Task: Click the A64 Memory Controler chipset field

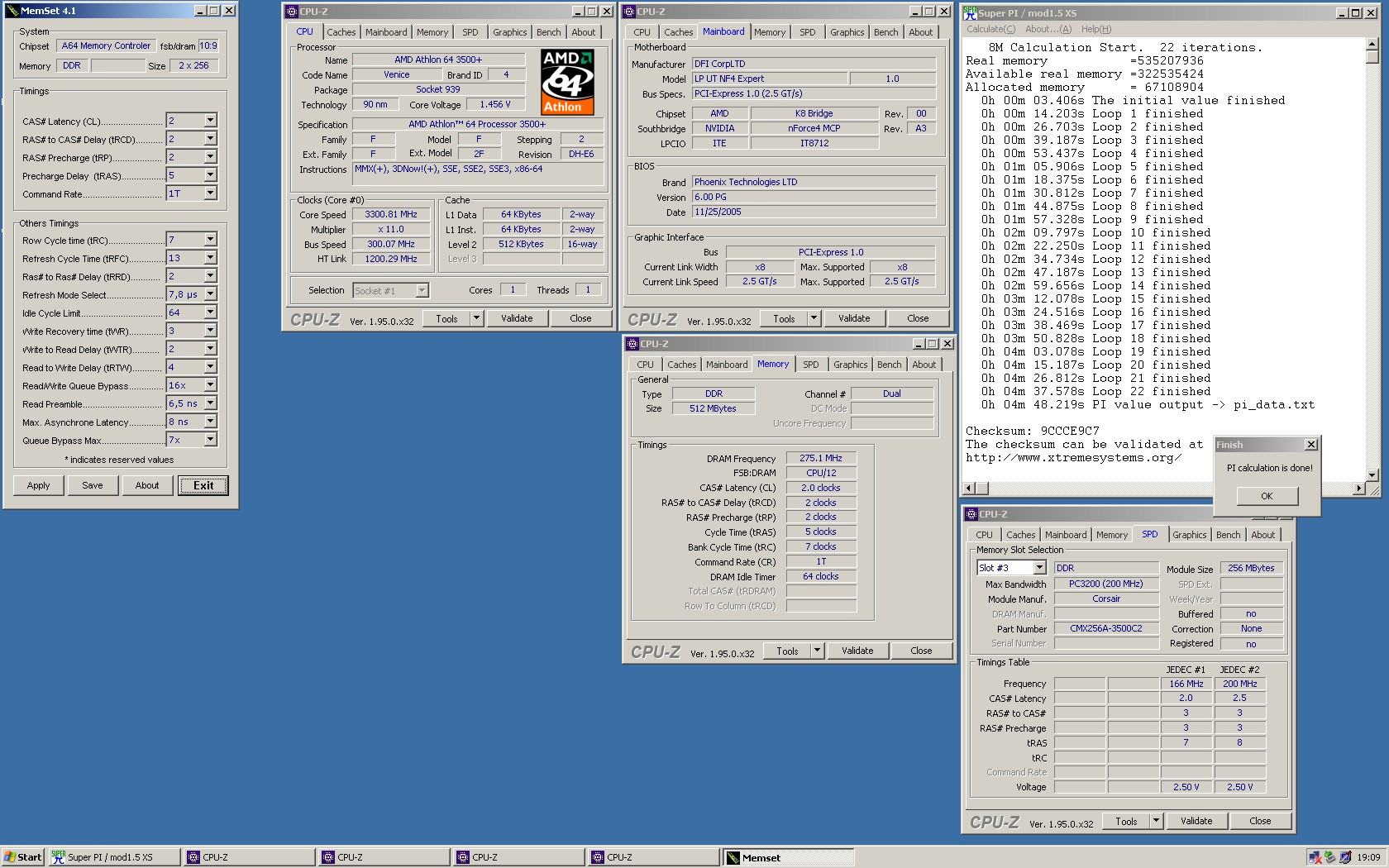Action: pos(106,45)
